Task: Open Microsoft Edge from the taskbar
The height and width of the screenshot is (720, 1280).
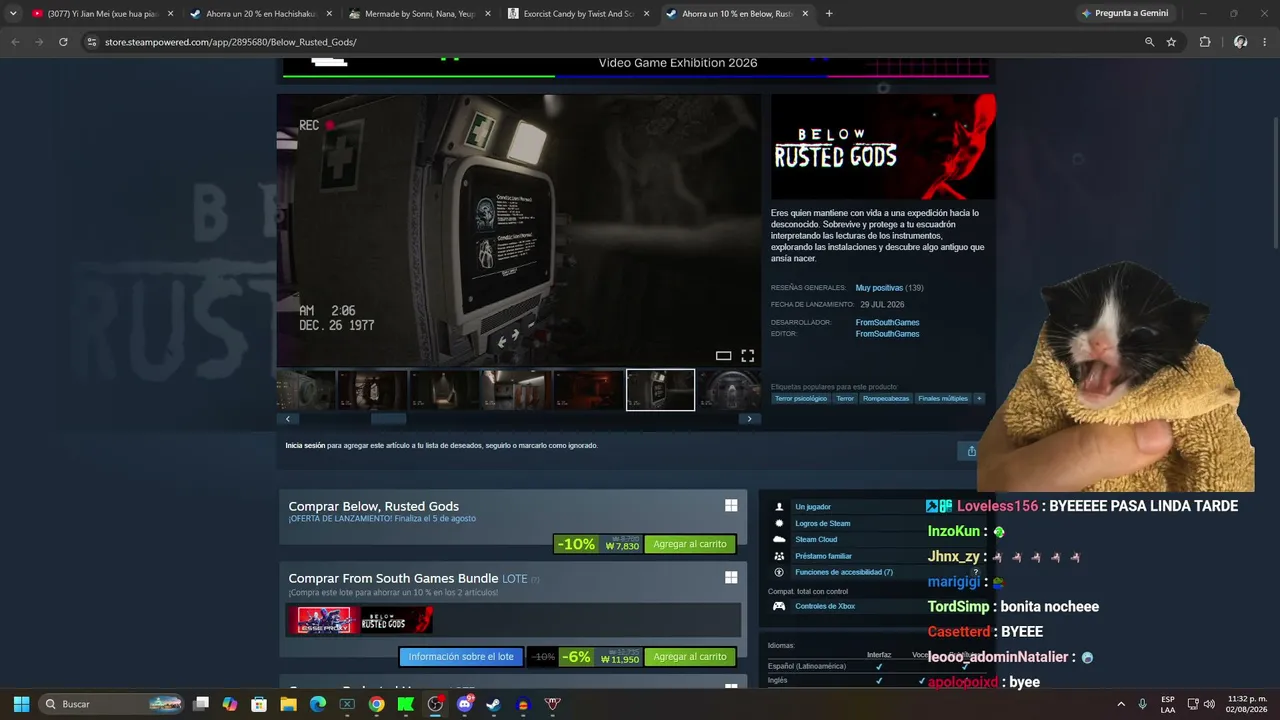Action: (x=317, y=704)
